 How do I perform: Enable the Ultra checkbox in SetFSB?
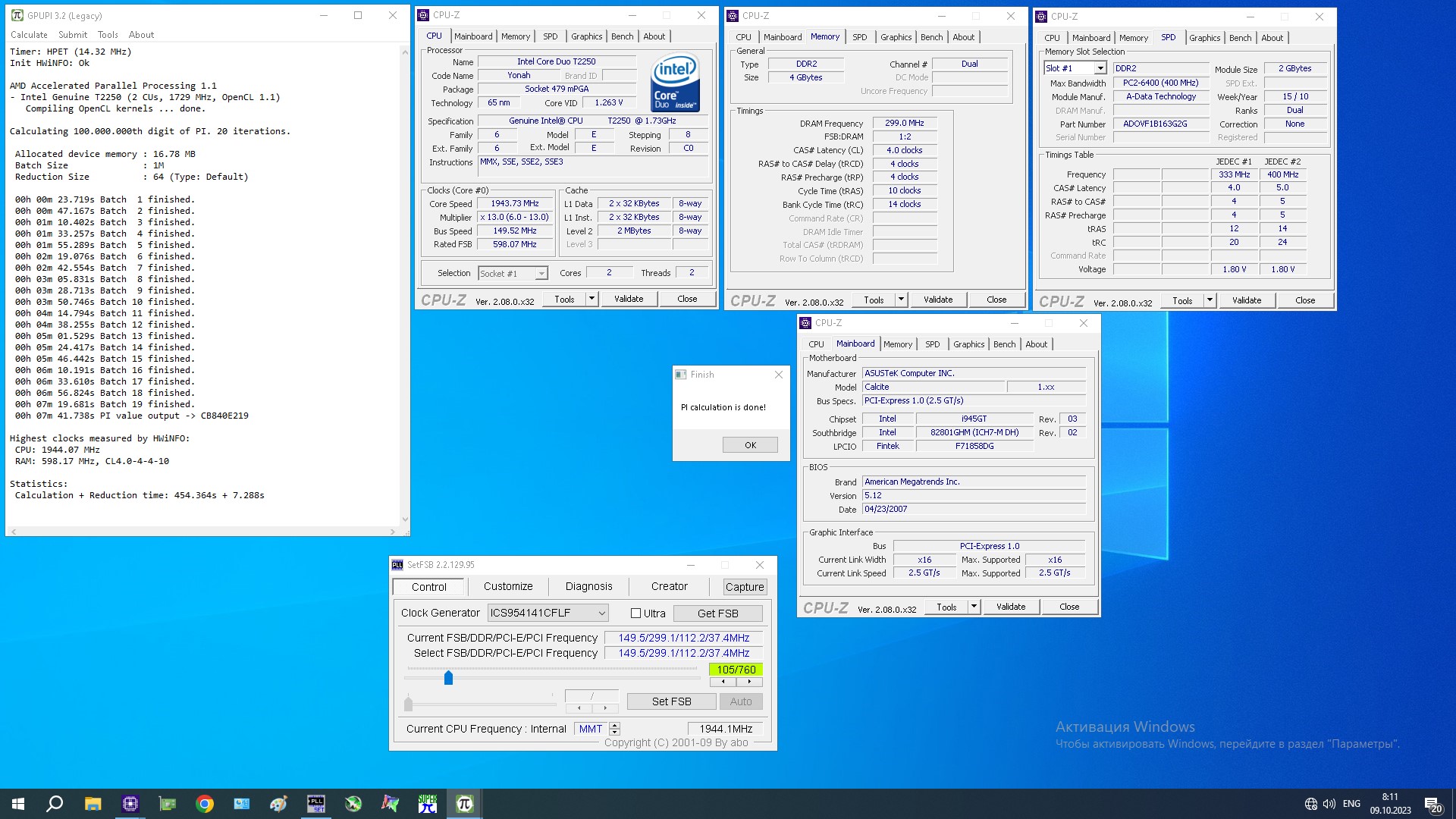pos(635,613)
